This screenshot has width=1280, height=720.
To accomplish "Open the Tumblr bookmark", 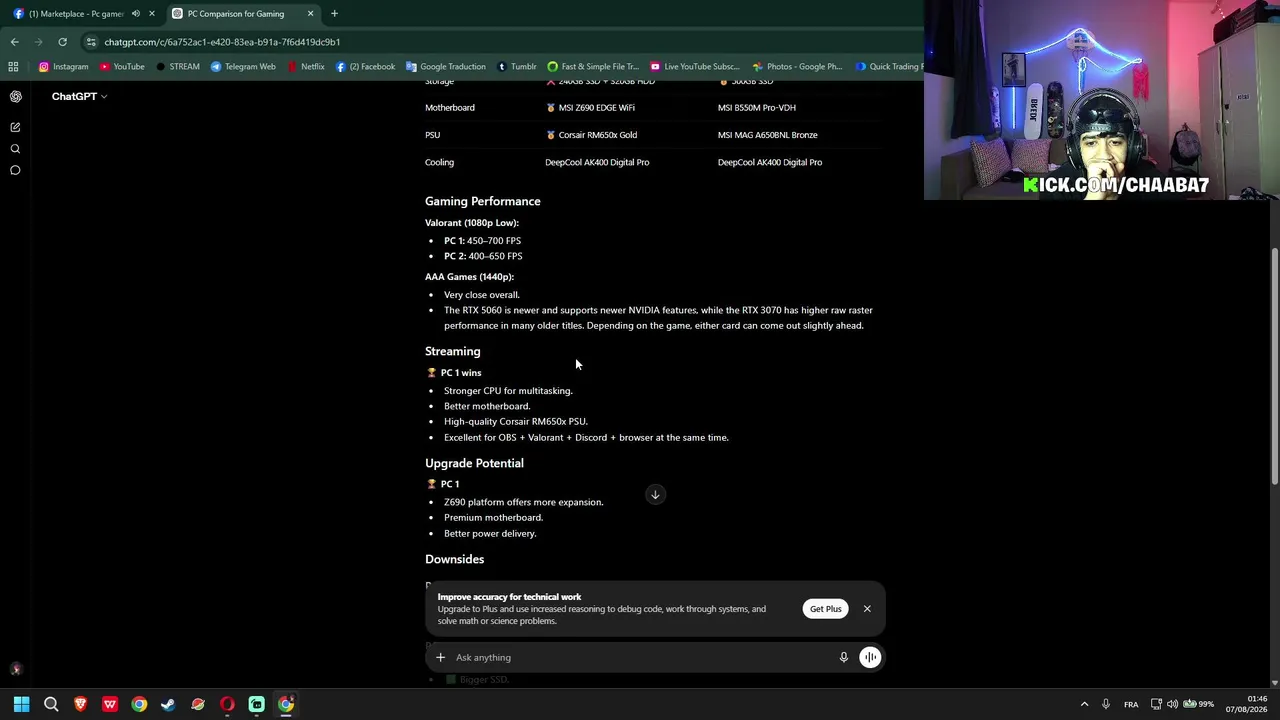I will tap(517, 67).
